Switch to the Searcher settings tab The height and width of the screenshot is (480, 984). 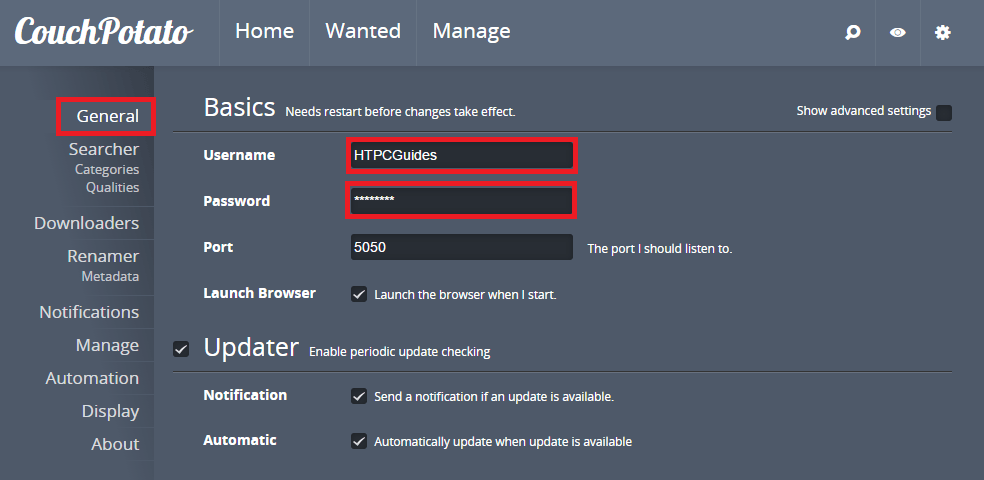pyautogui.click(x=104, y=149)
